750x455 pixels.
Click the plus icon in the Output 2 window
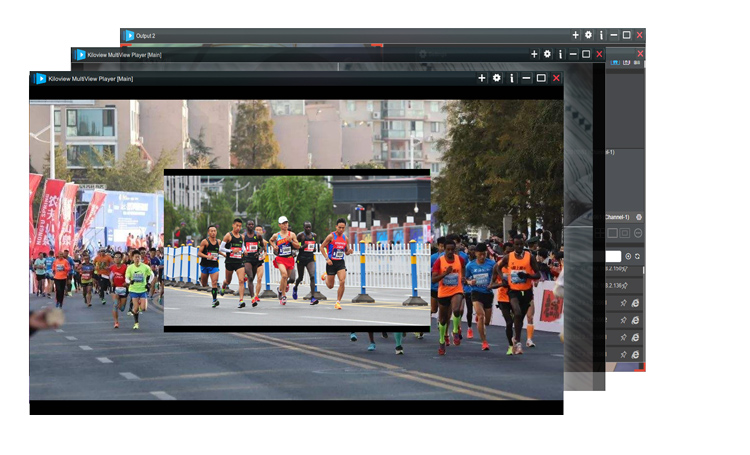click(575, 35)
